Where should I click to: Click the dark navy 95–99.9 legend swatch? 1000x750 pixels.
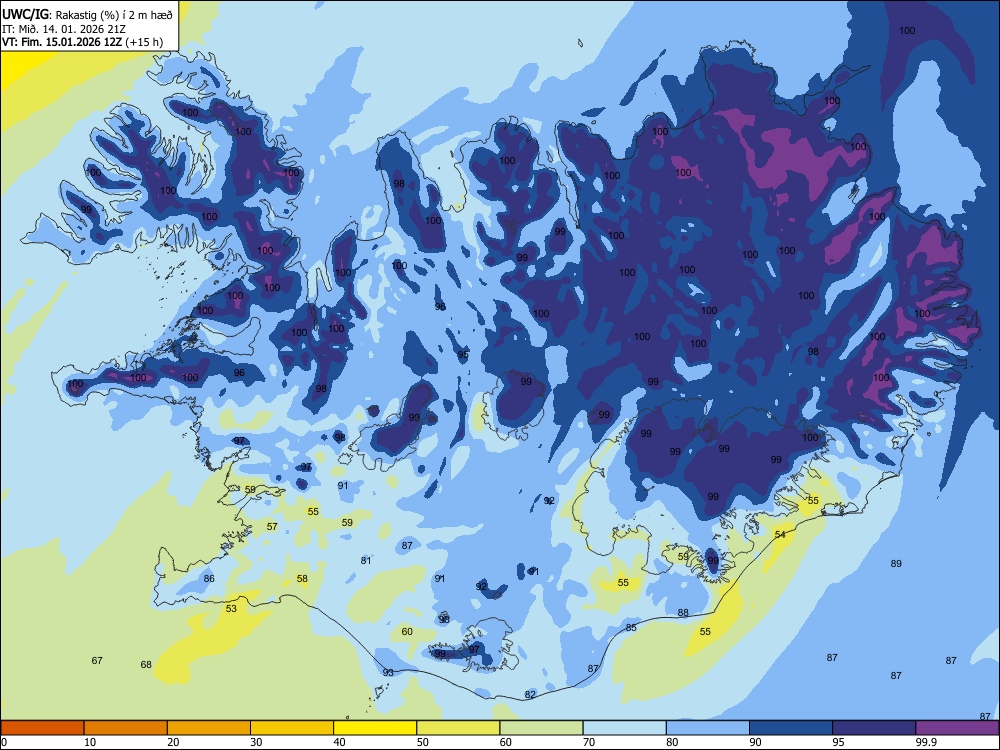(x=874, y=728)
